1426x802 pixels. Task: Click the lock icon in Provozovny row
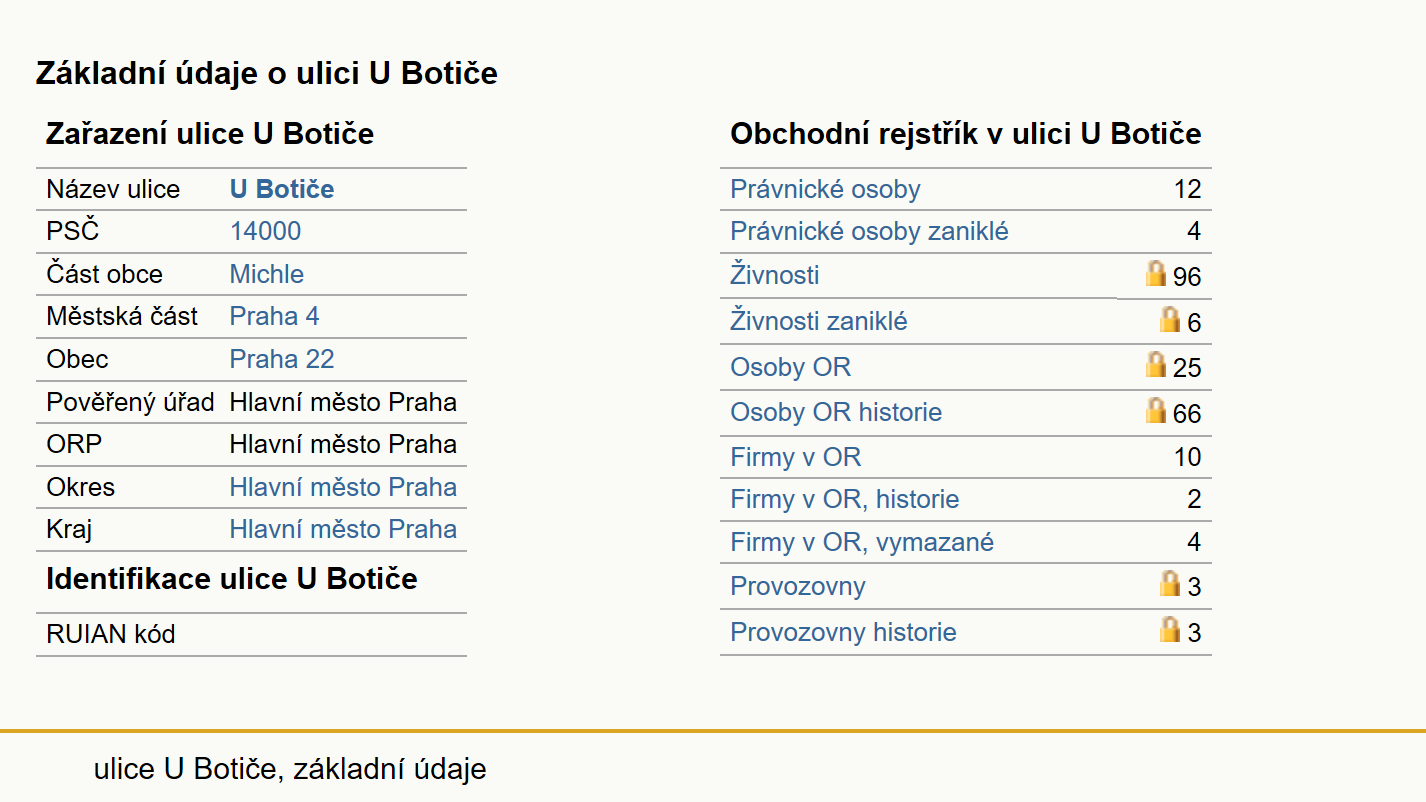[x=1170, y=583]
